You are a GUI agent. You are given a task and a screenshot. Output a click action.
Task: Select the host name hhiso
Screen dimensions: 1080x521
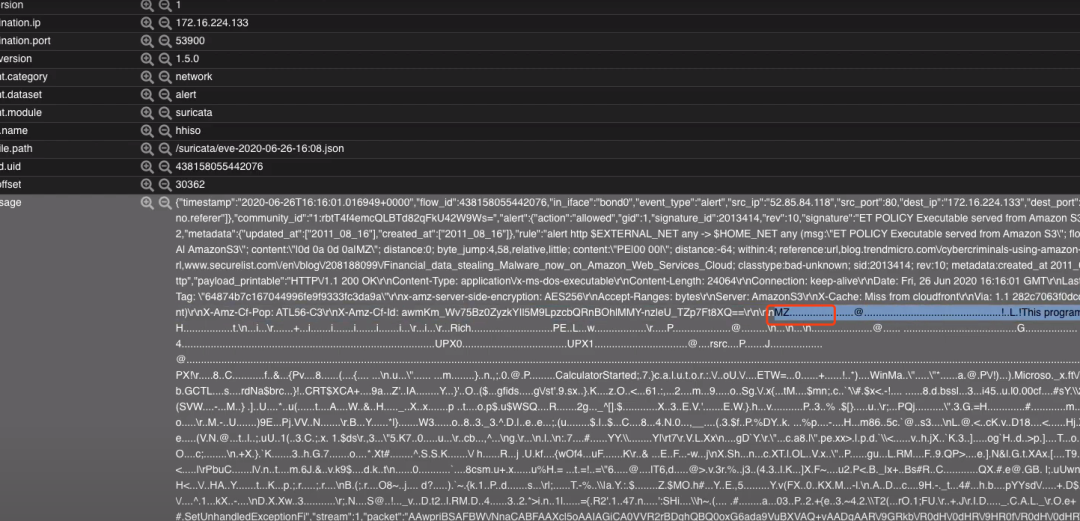coord(188,130)
